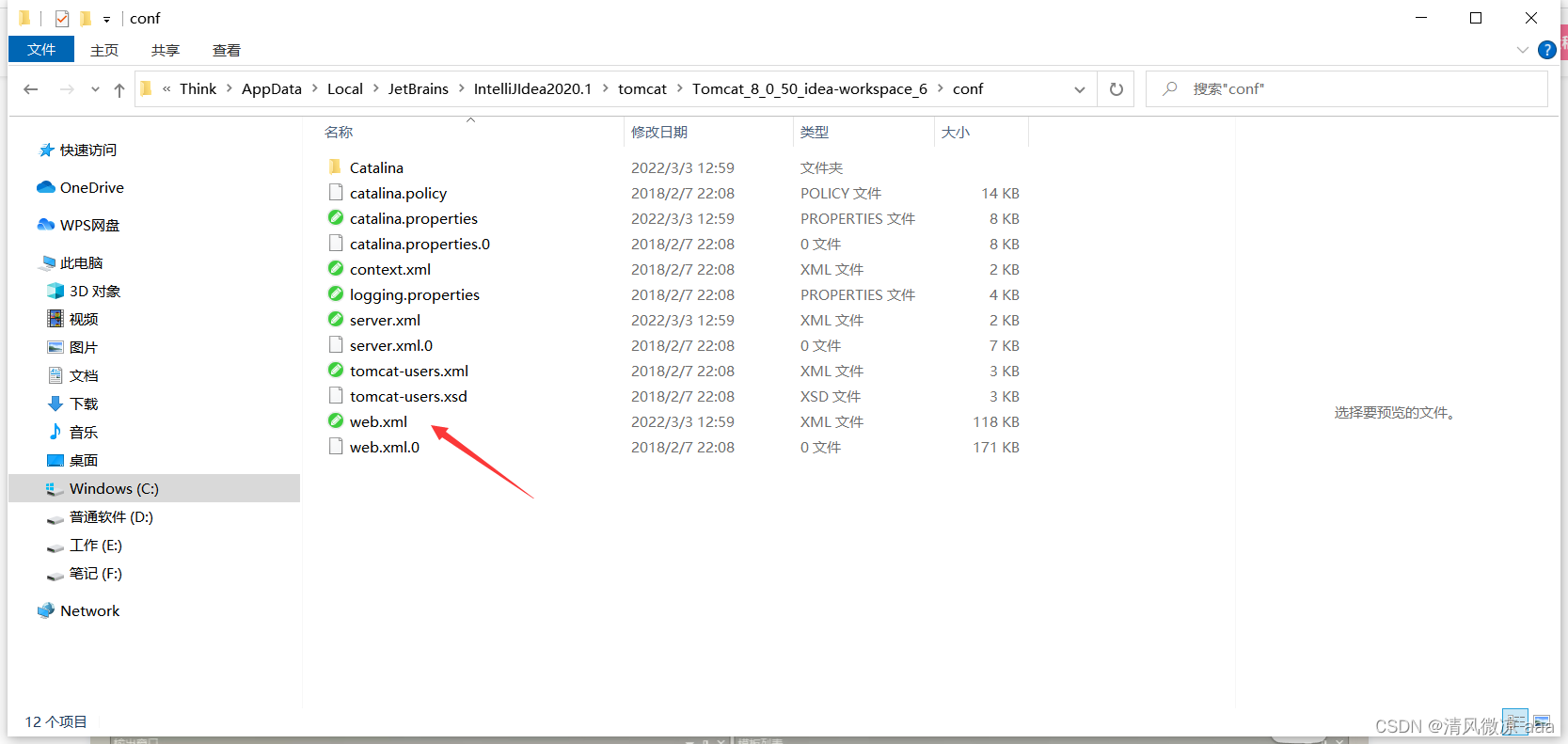The width and height of the screenshot is (1568, 744).
Task: Click the properties checkmark quick access icon
Action: [x=62, y=19]
